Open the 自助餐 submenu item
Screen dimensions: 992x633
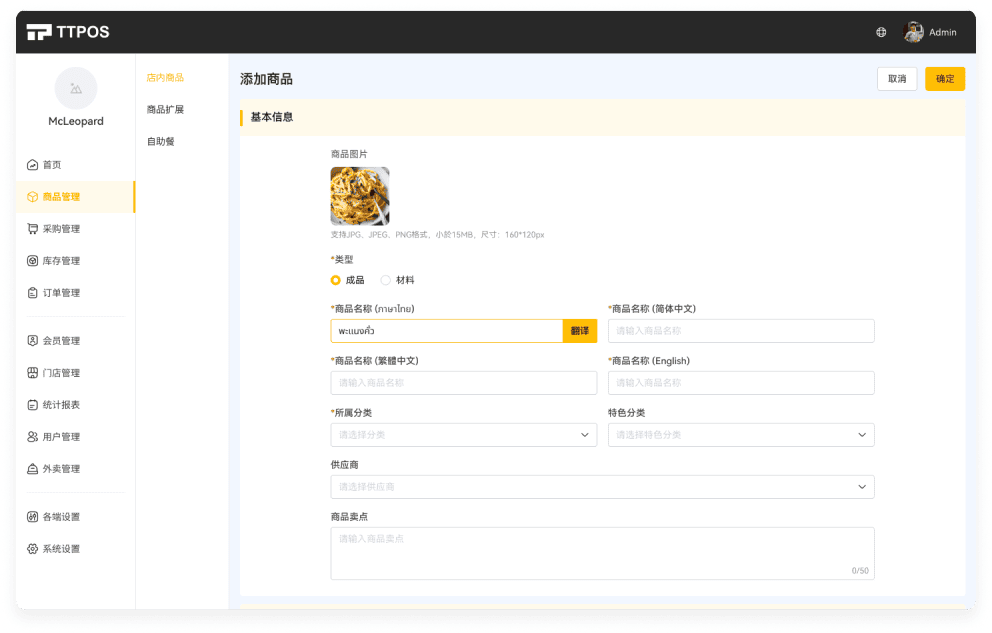point(161,142)
